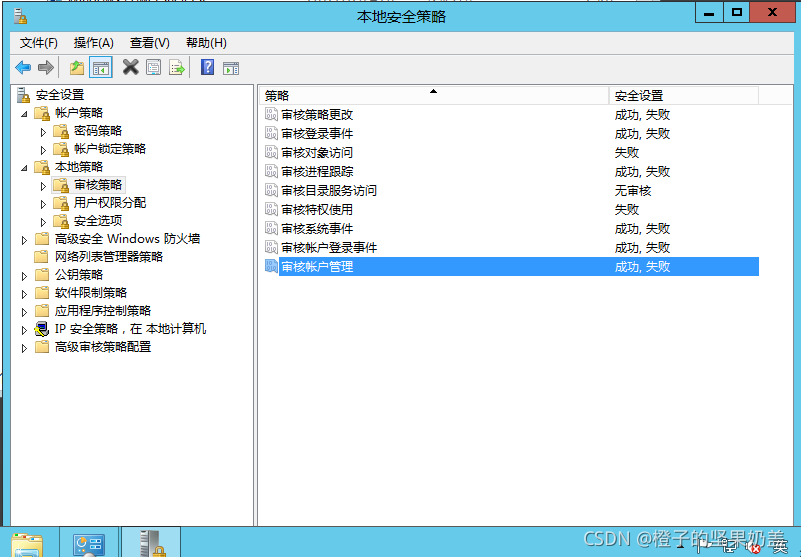Click the policy icon beside 审核特权使用
This screenshot has width=801, height=557.
pyautogui.click(x=271, y=209)
